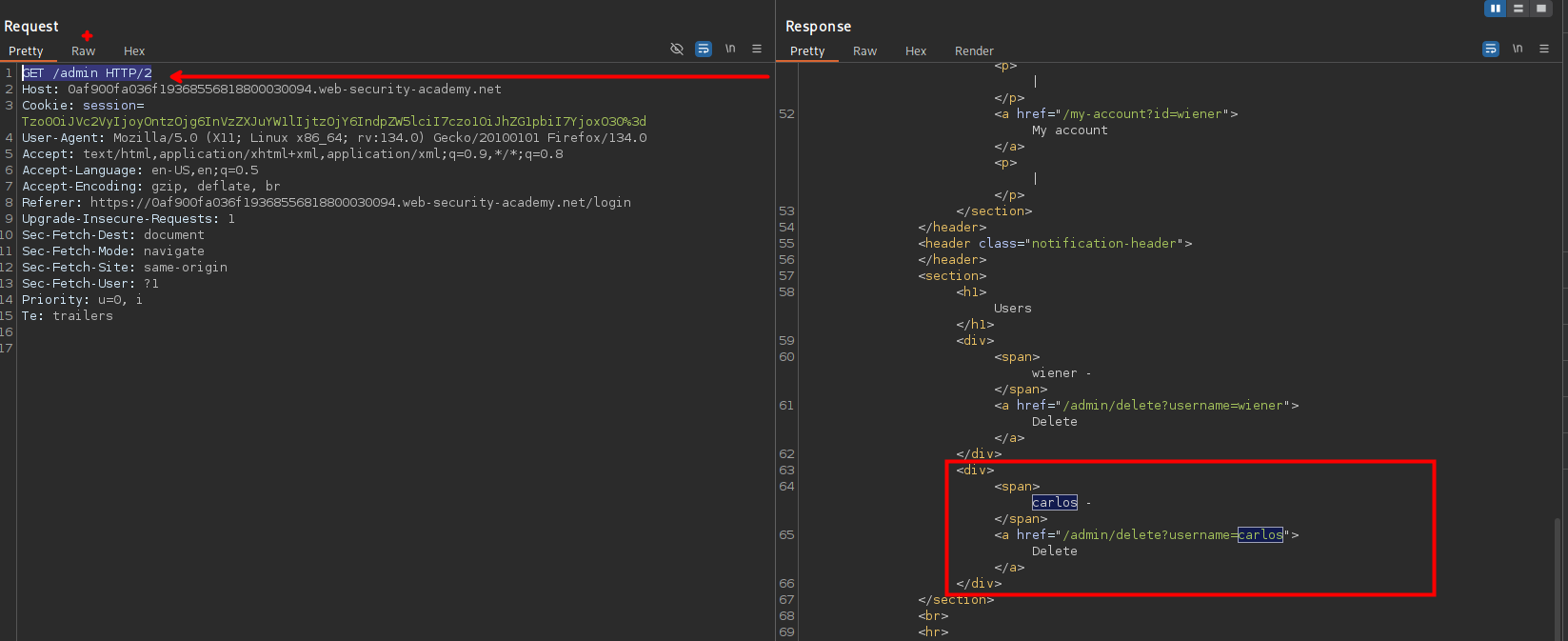Select combined tabbed layout view icon

(1541, 9)
